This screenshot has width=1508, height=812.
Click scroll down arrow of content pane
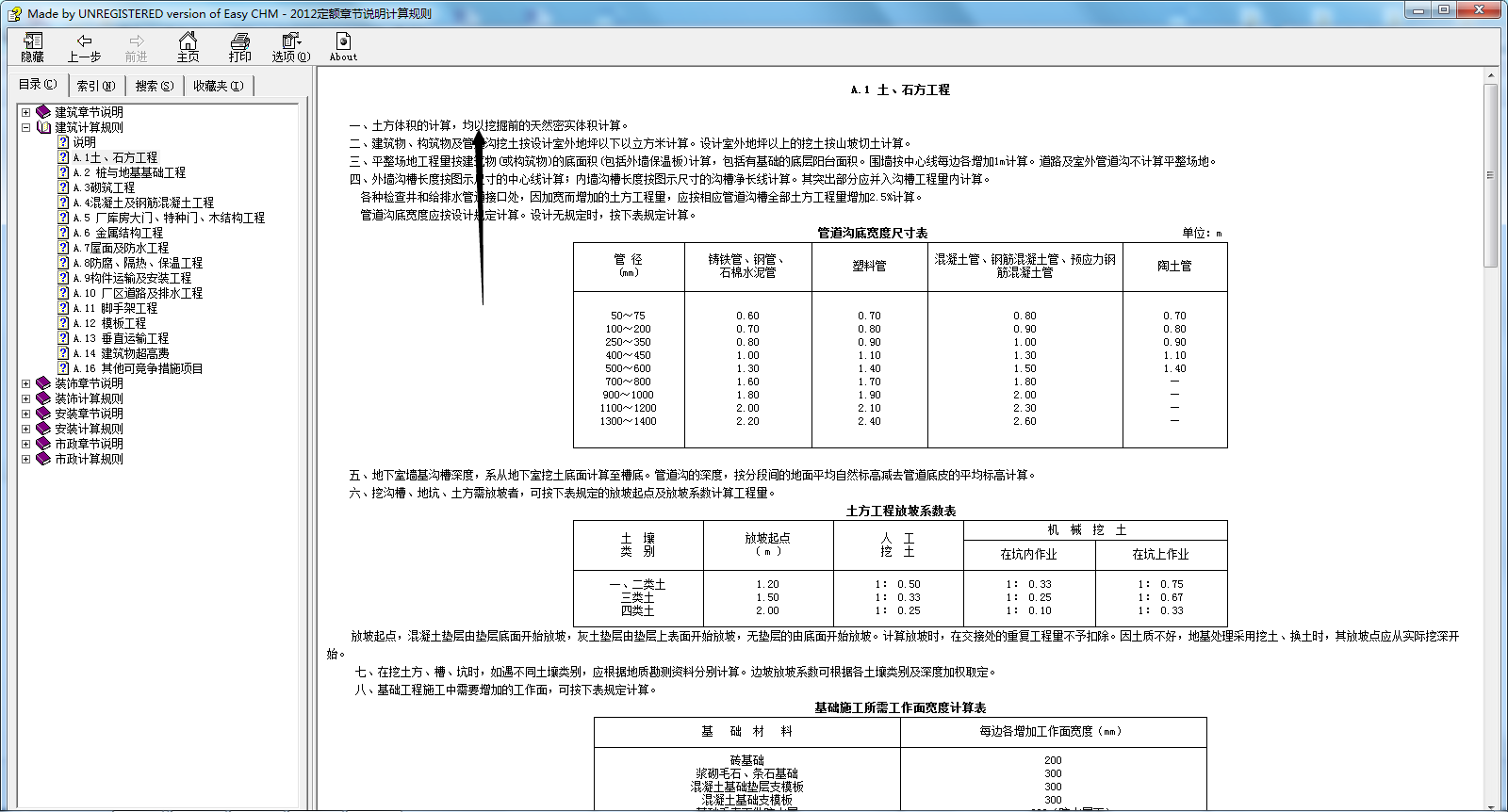pos(1490,806)
